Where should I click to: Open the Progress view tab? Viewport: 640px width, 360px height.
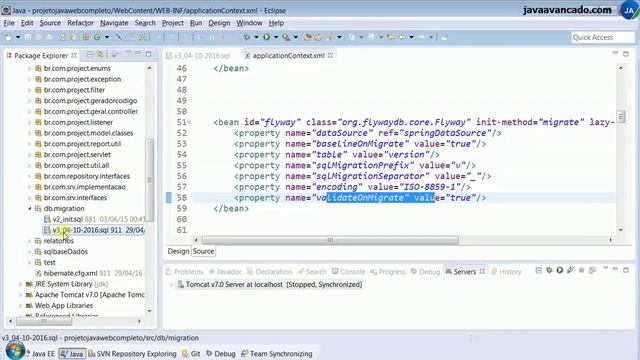click(x=387, y=271)
